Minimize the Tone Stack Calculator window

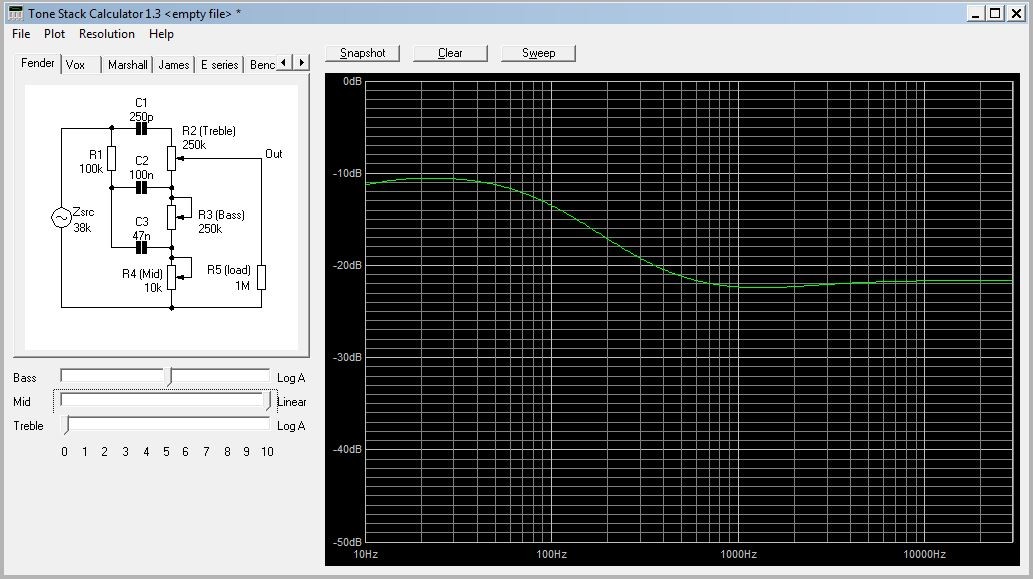pos(976,13)
